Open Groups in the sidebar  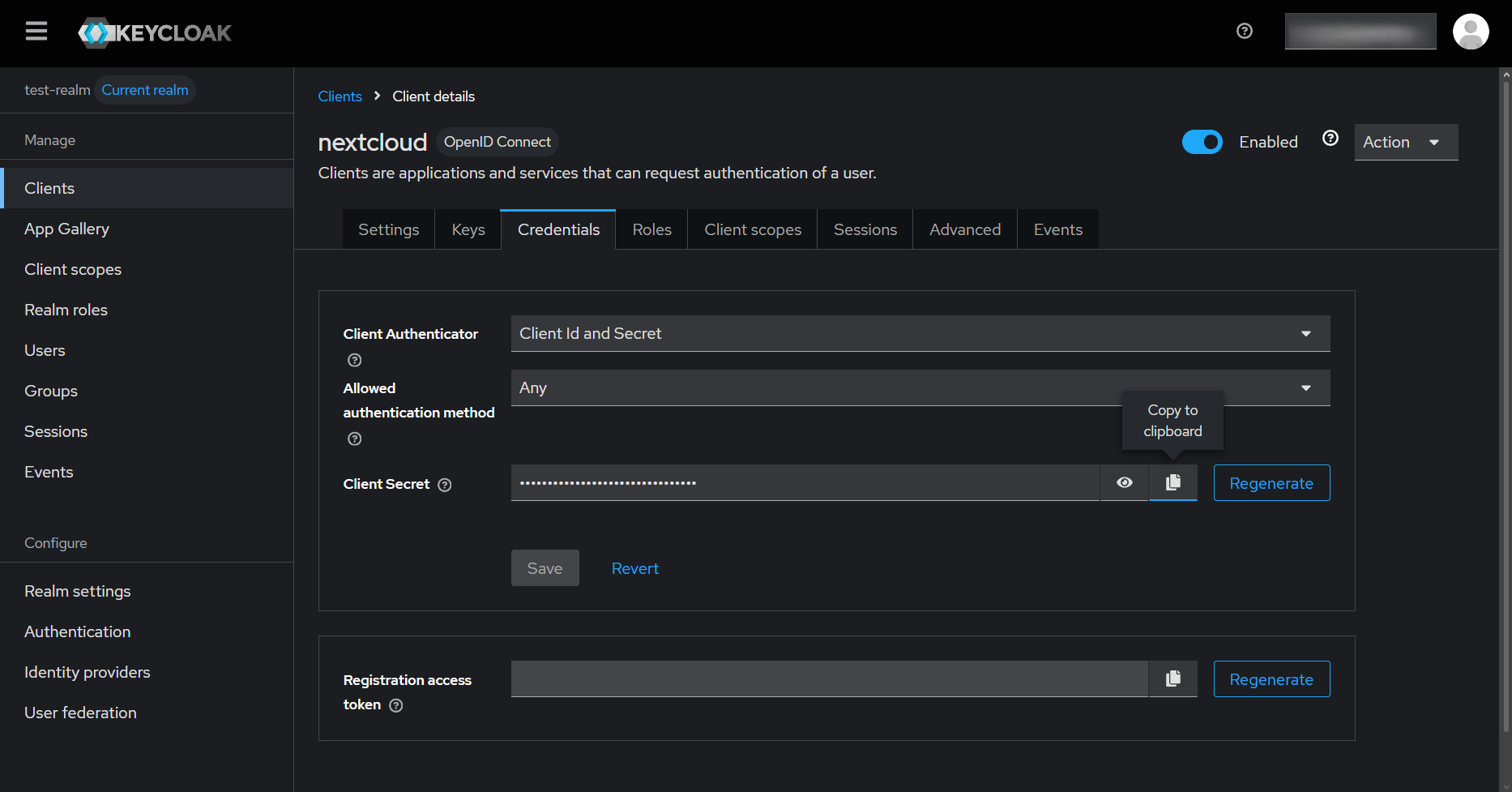(147, 391)
